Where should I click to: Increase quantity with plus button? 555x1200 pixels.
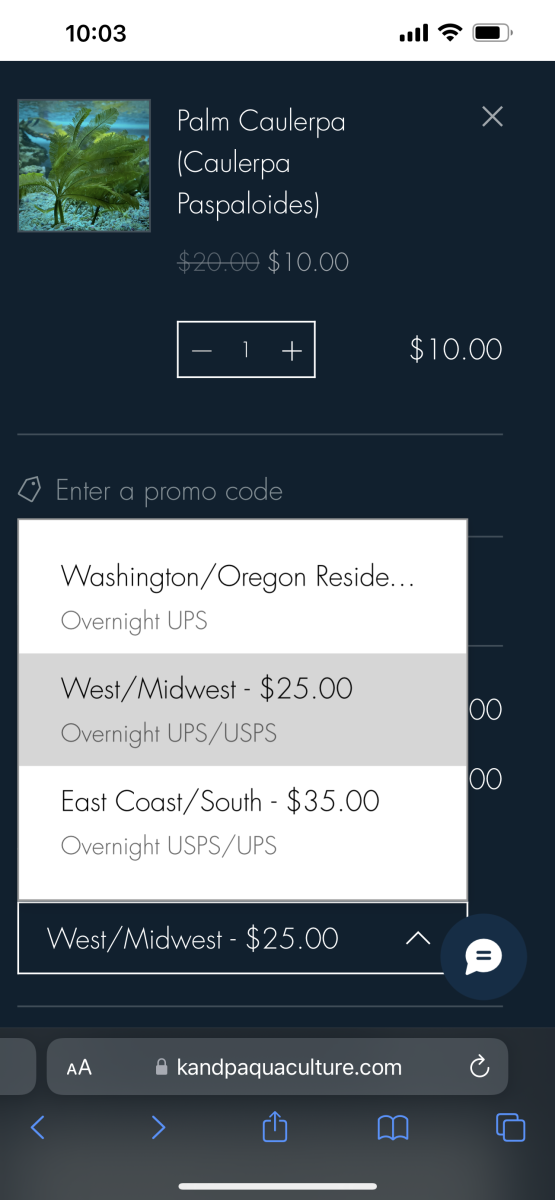click(x=291, y=351)
